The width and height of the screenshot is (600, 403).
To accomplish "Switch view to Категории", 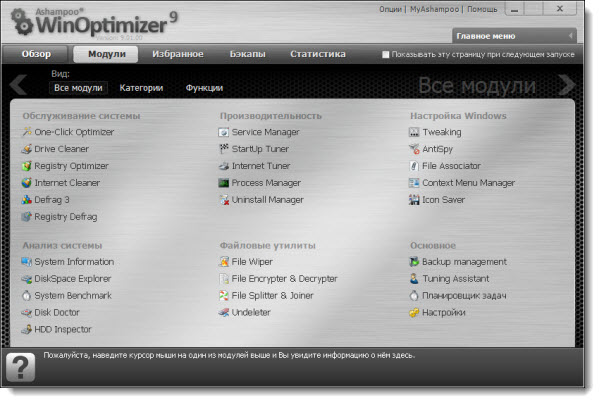I will click(x=141, y=88).
